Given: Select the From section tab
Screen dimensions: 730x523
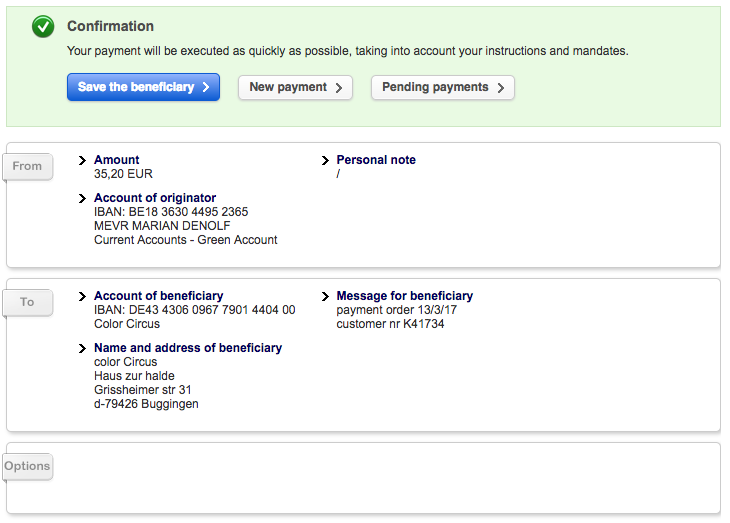Looking at the screenshot, I should pos(27,166).
